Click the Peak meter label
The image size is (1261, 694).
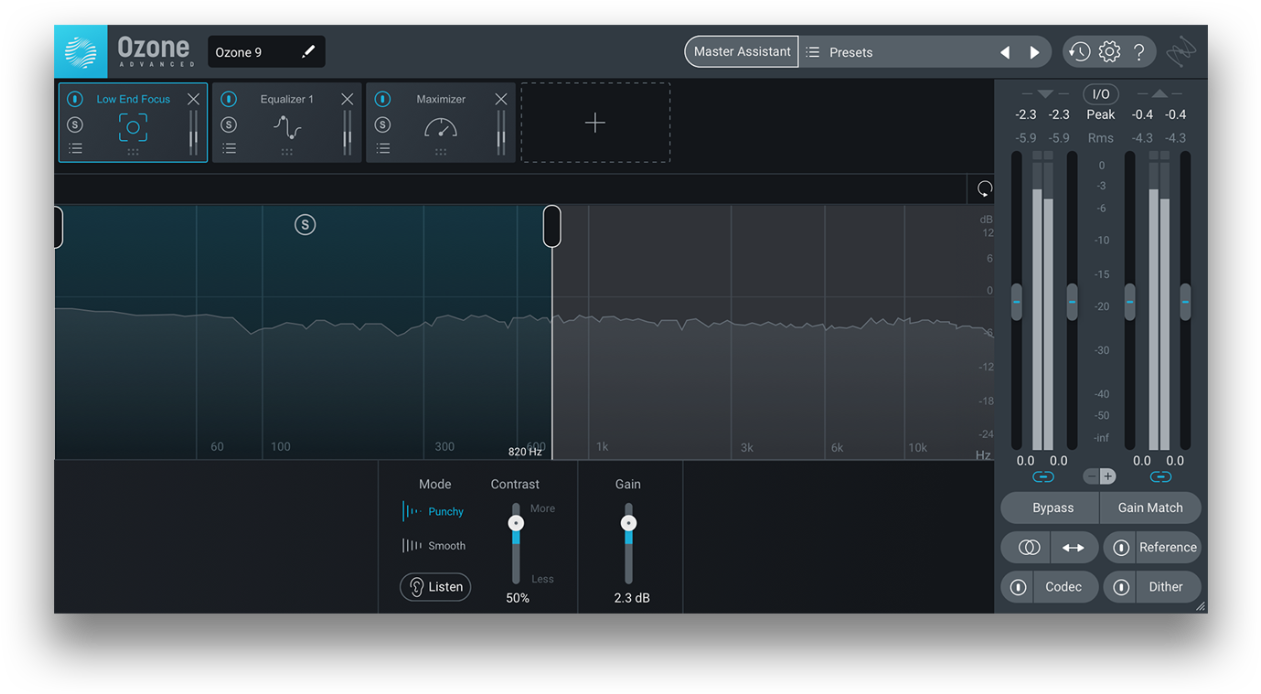[1100, 115]
